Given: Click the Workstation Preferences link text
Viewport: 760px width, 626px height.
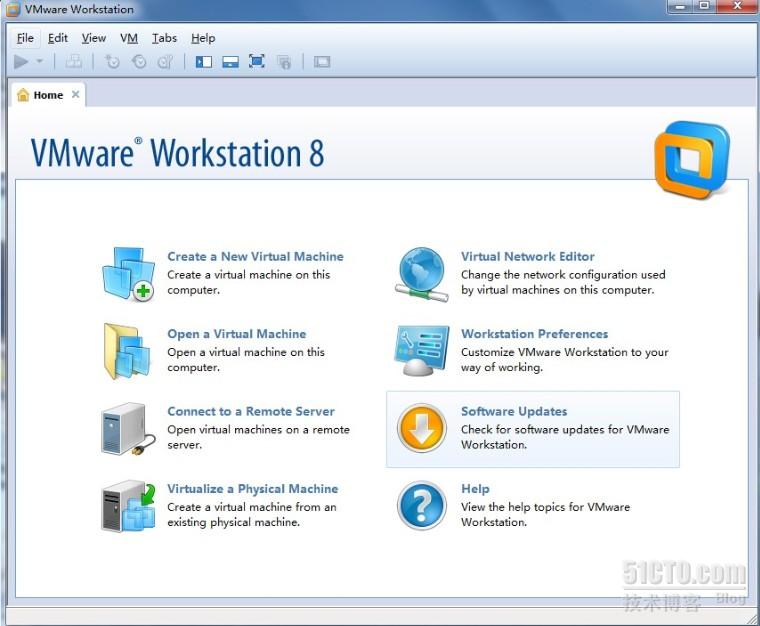Looking at the screenshot, I should (534, 334).
